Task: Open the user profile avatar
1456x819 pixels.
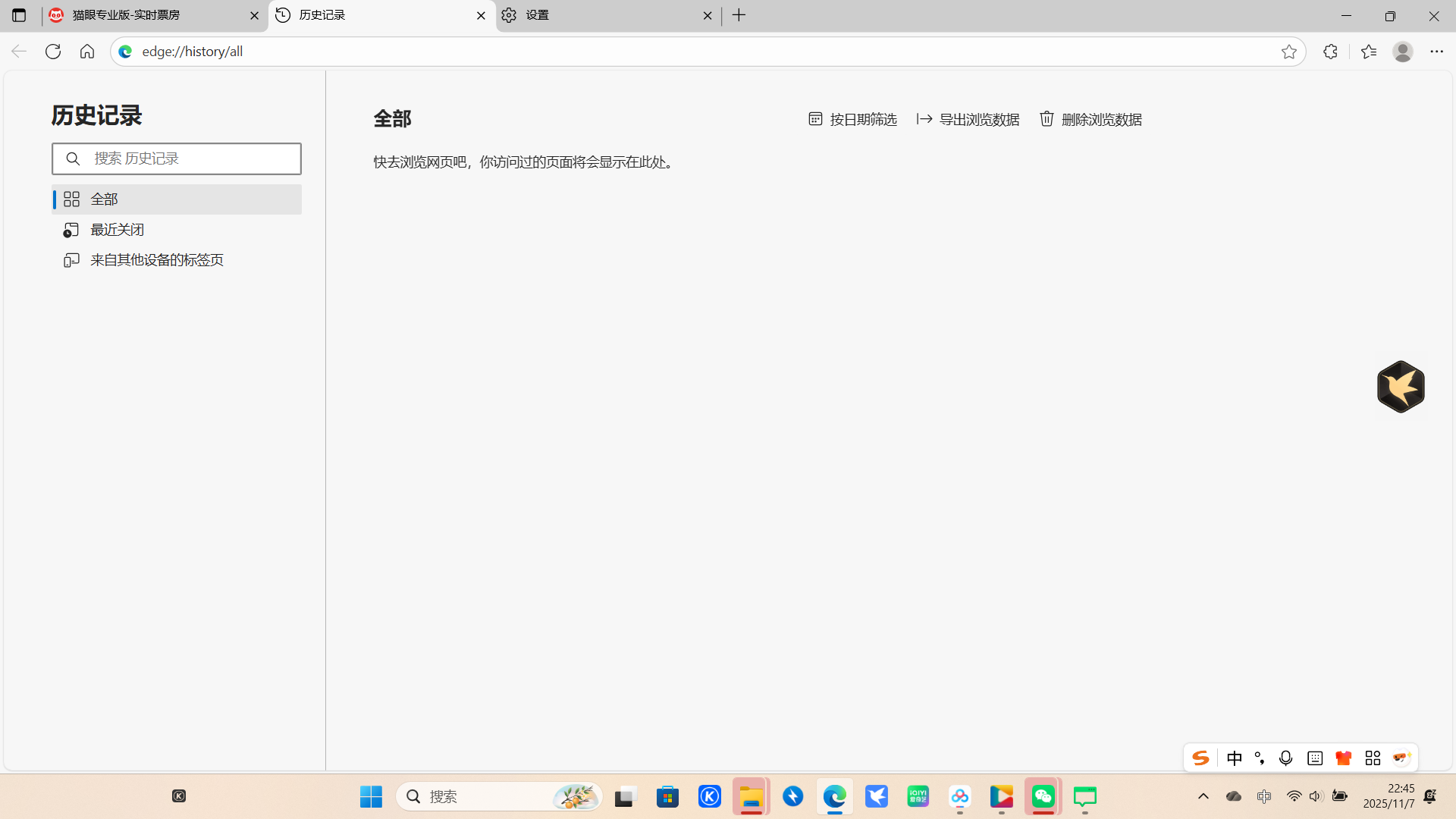Action: pyautogui.click(x=1403, y=52)
